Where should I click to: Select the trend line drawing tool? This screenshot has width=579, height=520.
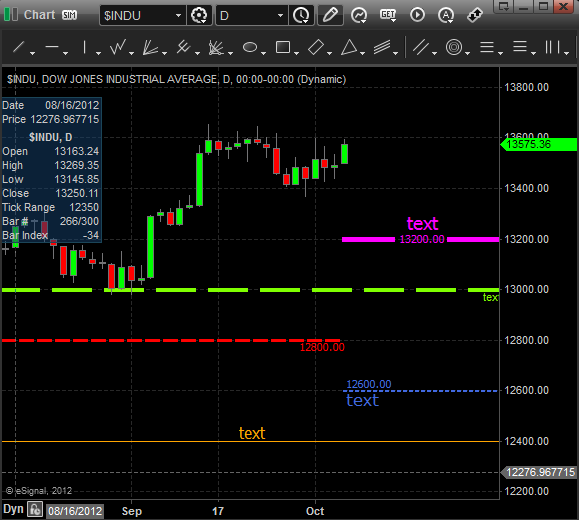point(18,47)
